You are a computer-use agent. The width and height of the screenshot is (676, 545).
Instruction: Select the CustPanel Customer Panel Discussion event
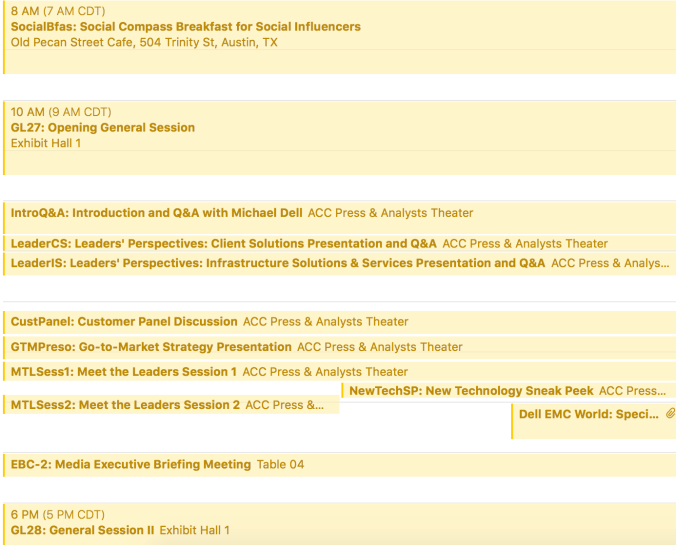(x=125, y=322)
